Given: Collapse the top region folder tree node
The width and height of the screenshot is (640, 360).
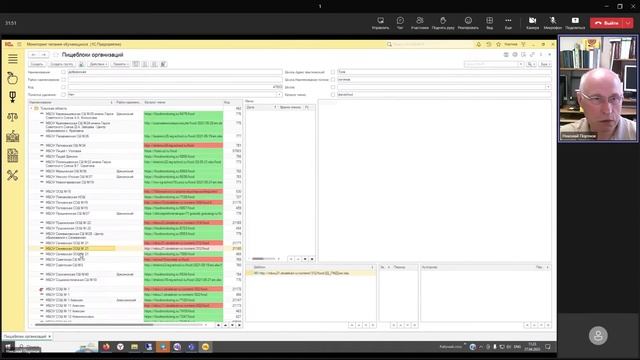Looking at the screenshot, I should [x=31, y=109].
